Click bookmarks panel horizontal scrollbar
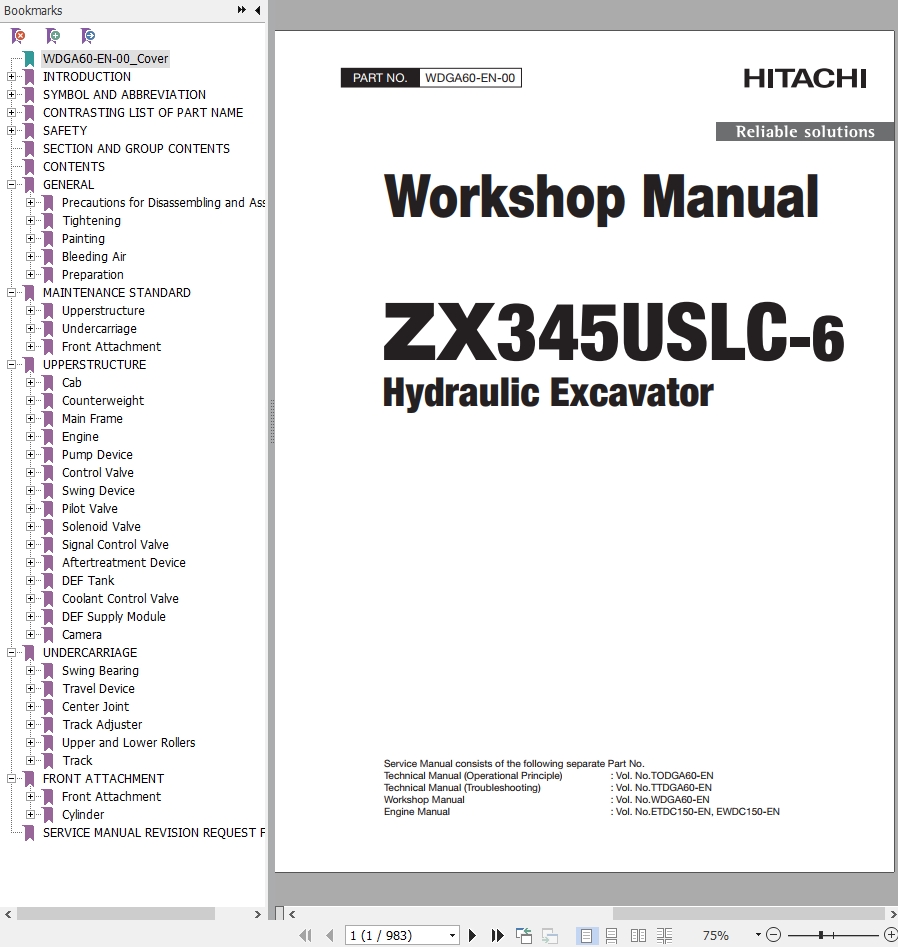 115,914
